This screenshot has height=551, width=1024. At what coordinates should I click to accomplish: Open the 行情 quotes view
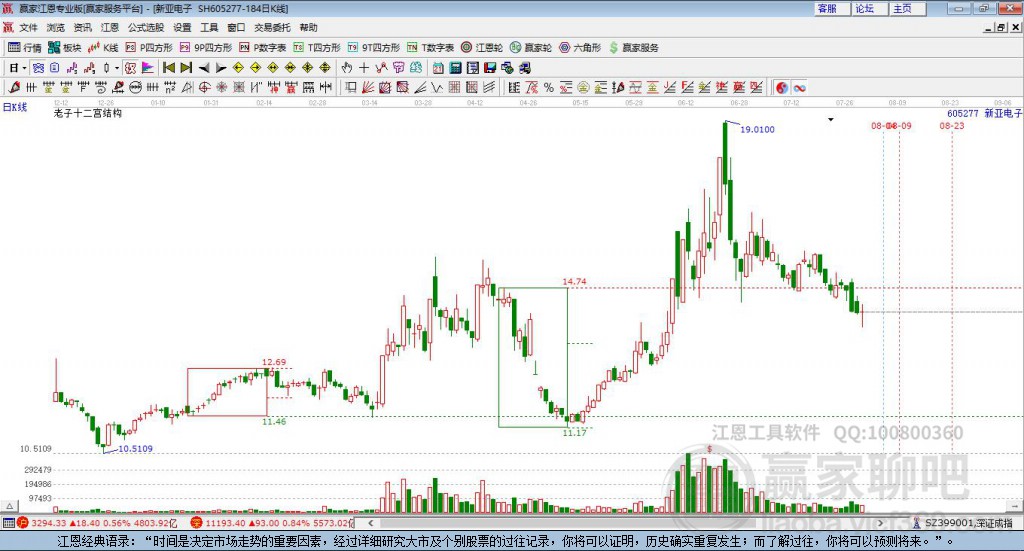(x=24, y=48)
